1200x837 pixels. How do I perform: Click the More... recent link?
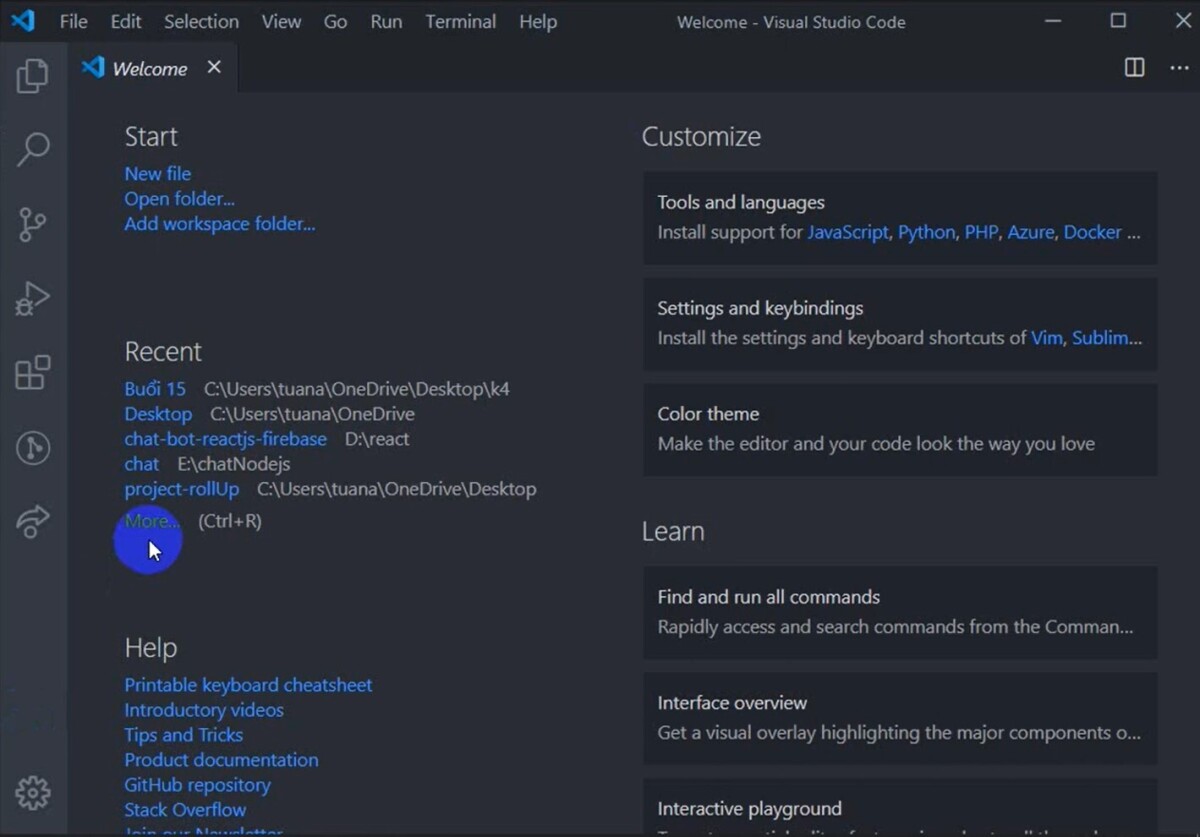point(152,521)
